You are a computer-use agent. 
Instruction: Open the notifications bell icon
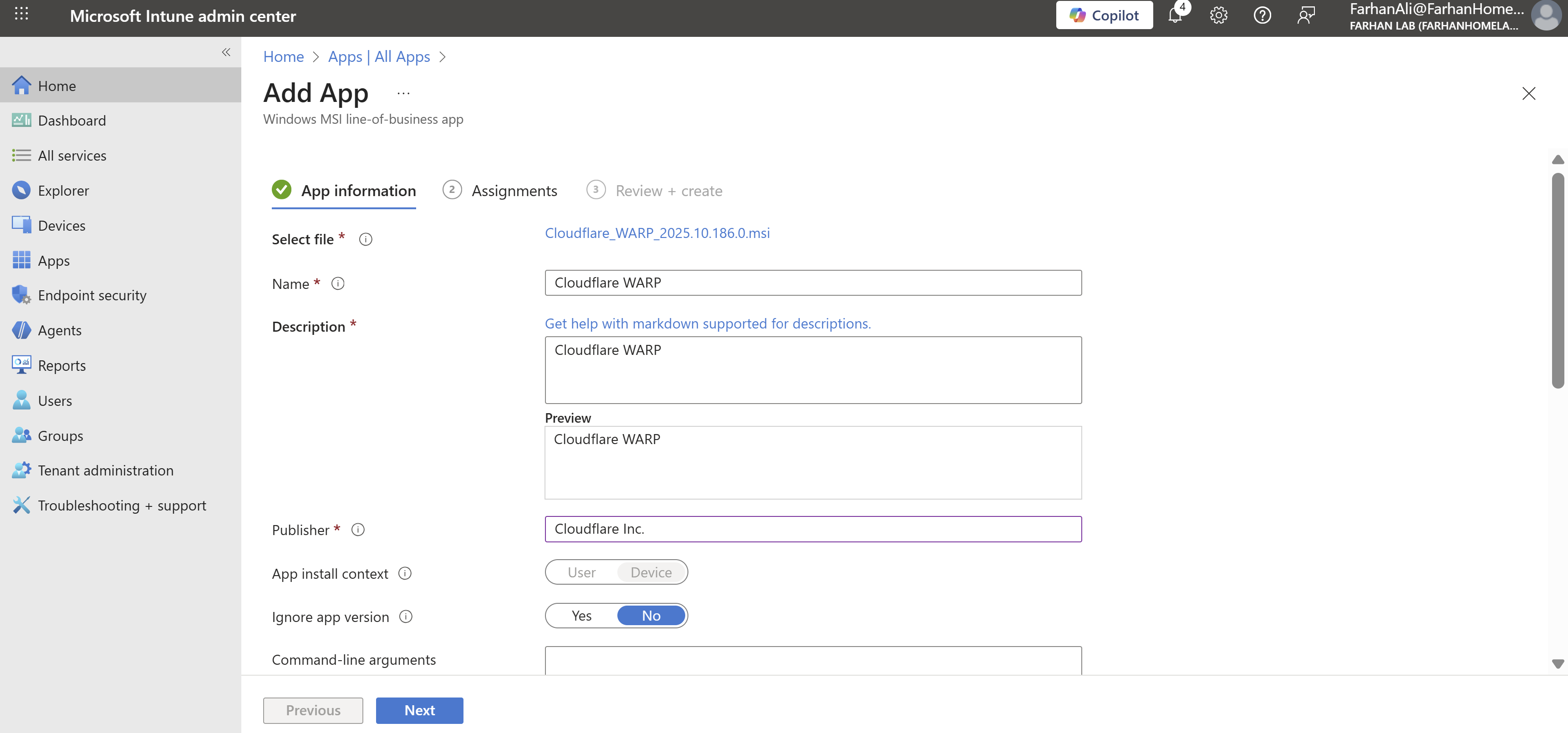pyautogui.click(x=1176, y=15)
